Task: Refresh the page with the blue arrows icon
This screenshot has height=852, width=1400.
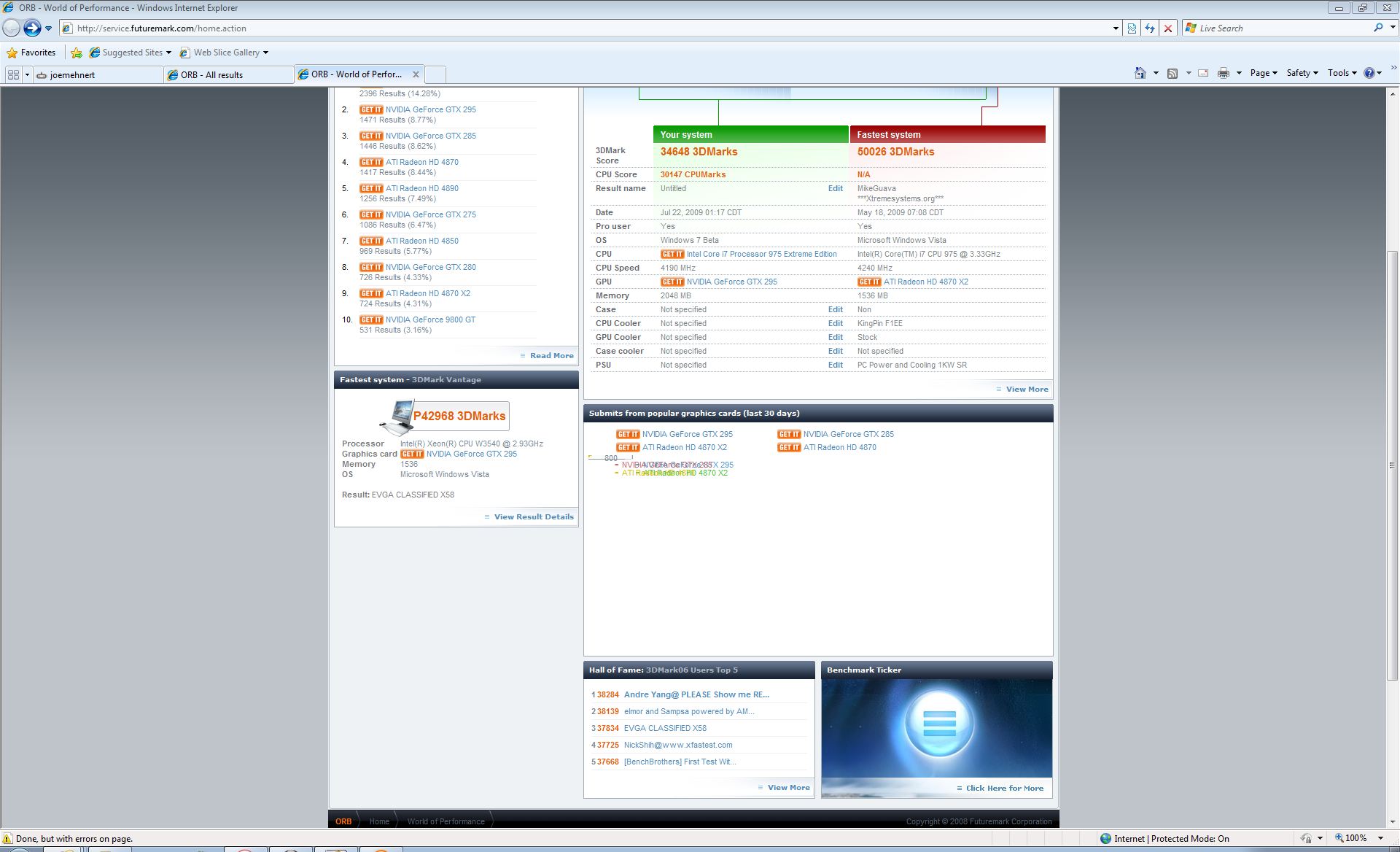Action: tap(1150, 28)
